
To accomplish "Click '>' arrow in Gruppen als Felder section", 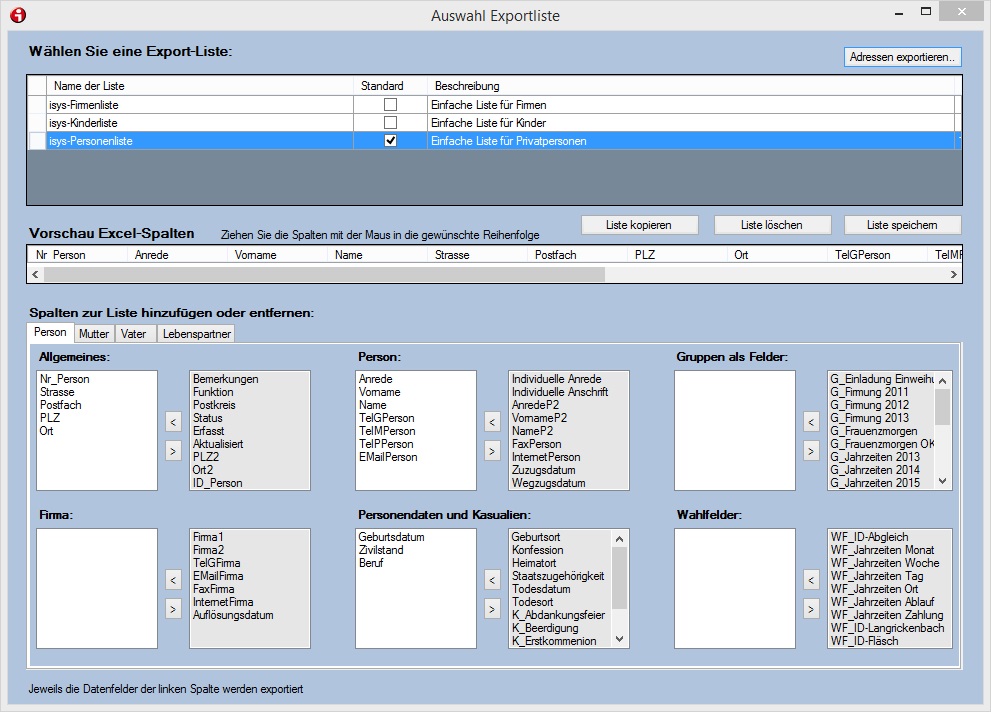I will tap(811, 451).
